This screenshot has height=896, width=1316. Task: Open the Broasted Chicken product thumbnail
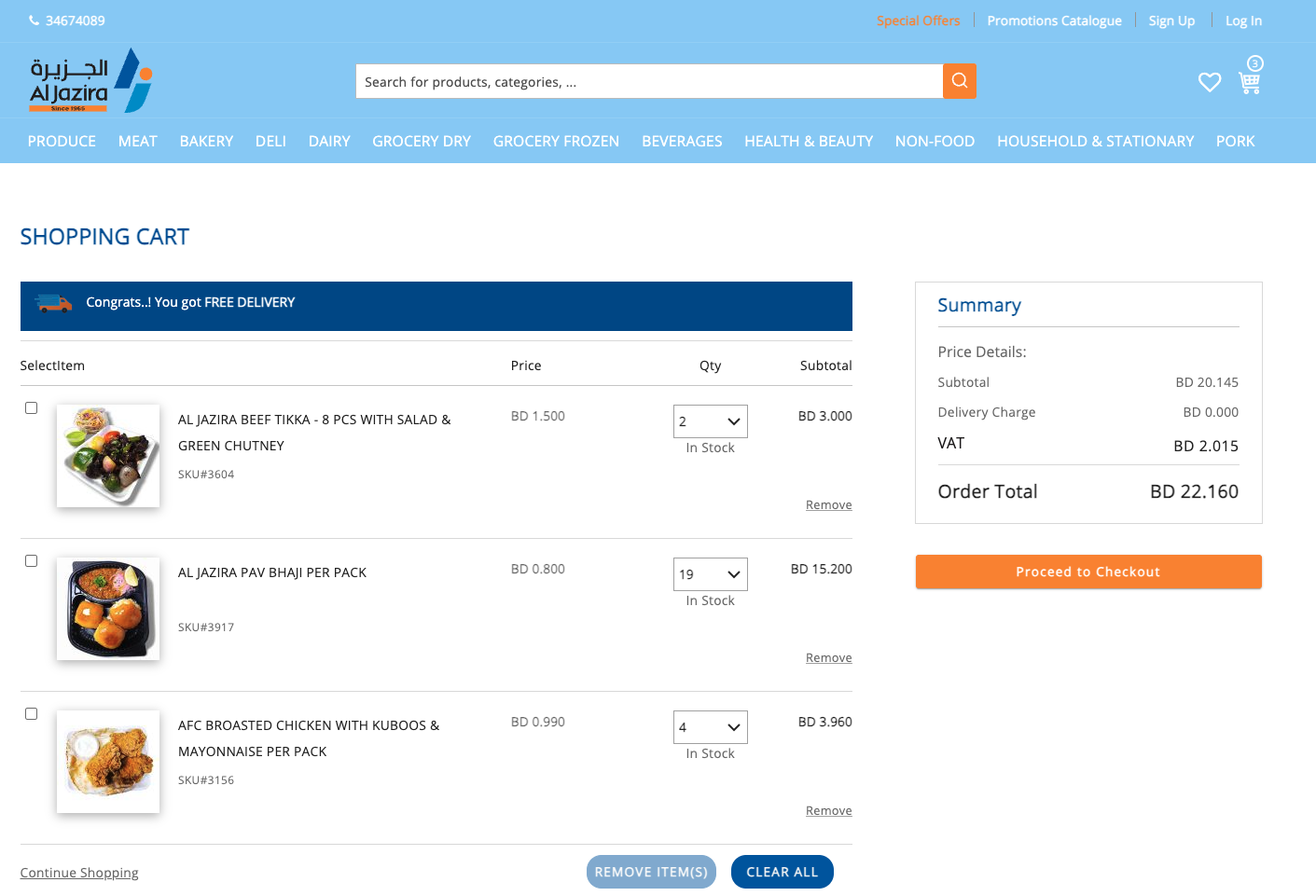[x=108, y=762]
